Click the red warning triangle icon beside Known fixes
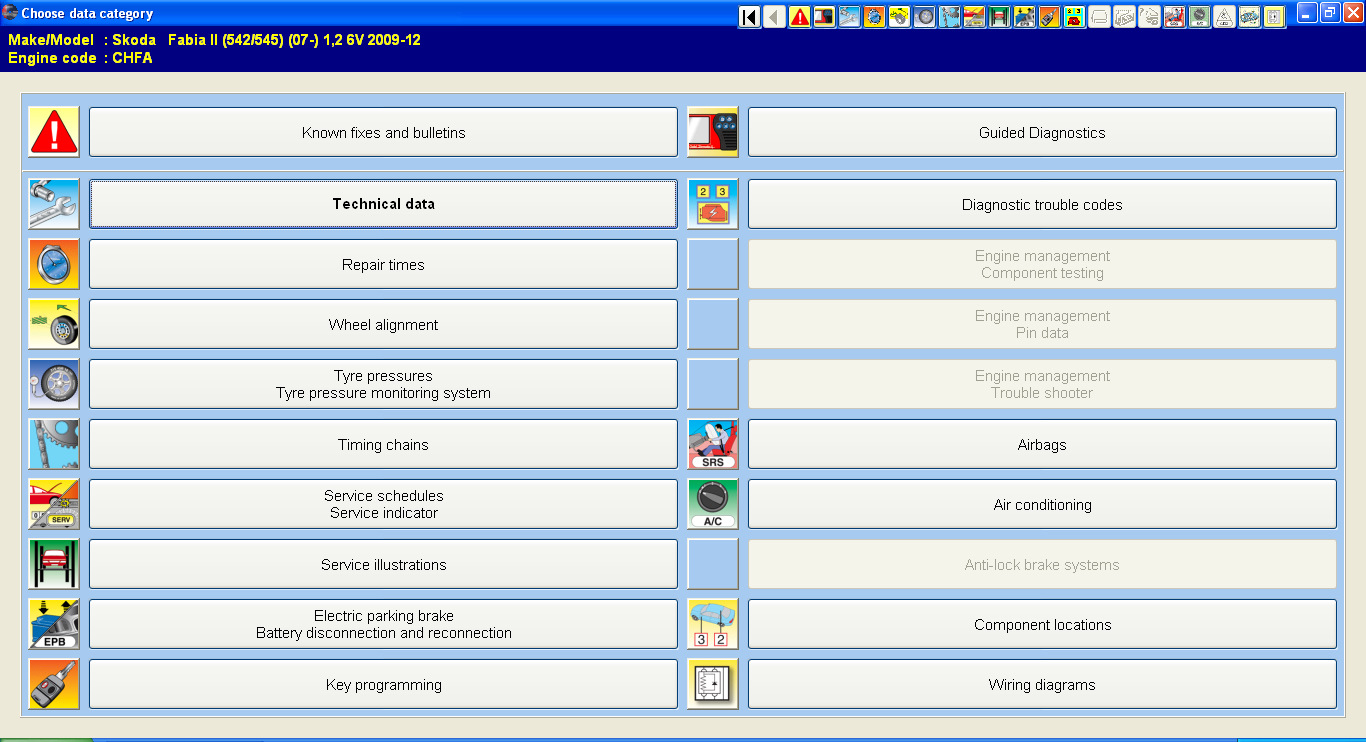The width and height of the screenshot is (1366, 742). 54,132
